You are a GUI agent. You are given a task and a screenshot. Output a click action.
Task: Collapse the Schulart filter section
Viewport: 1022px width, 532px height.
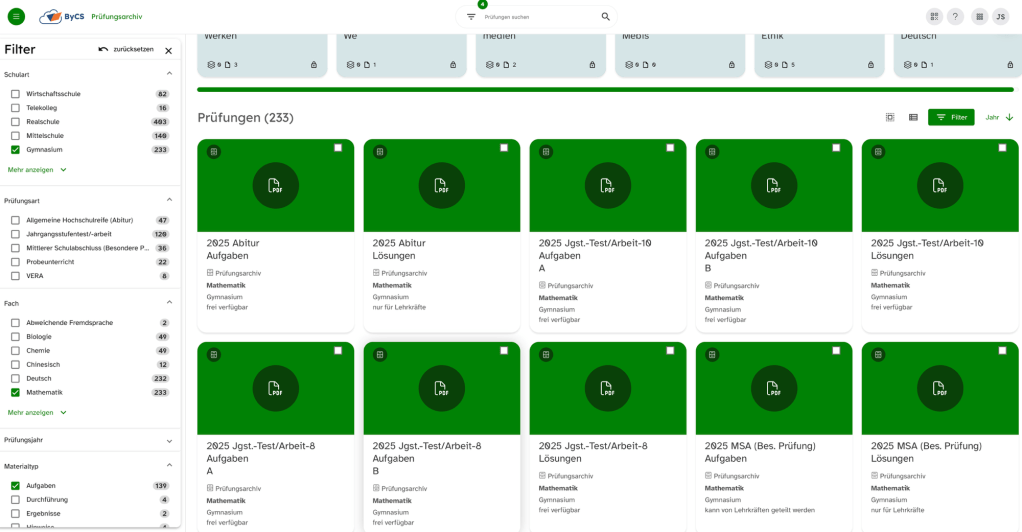(x=169, y=74)
